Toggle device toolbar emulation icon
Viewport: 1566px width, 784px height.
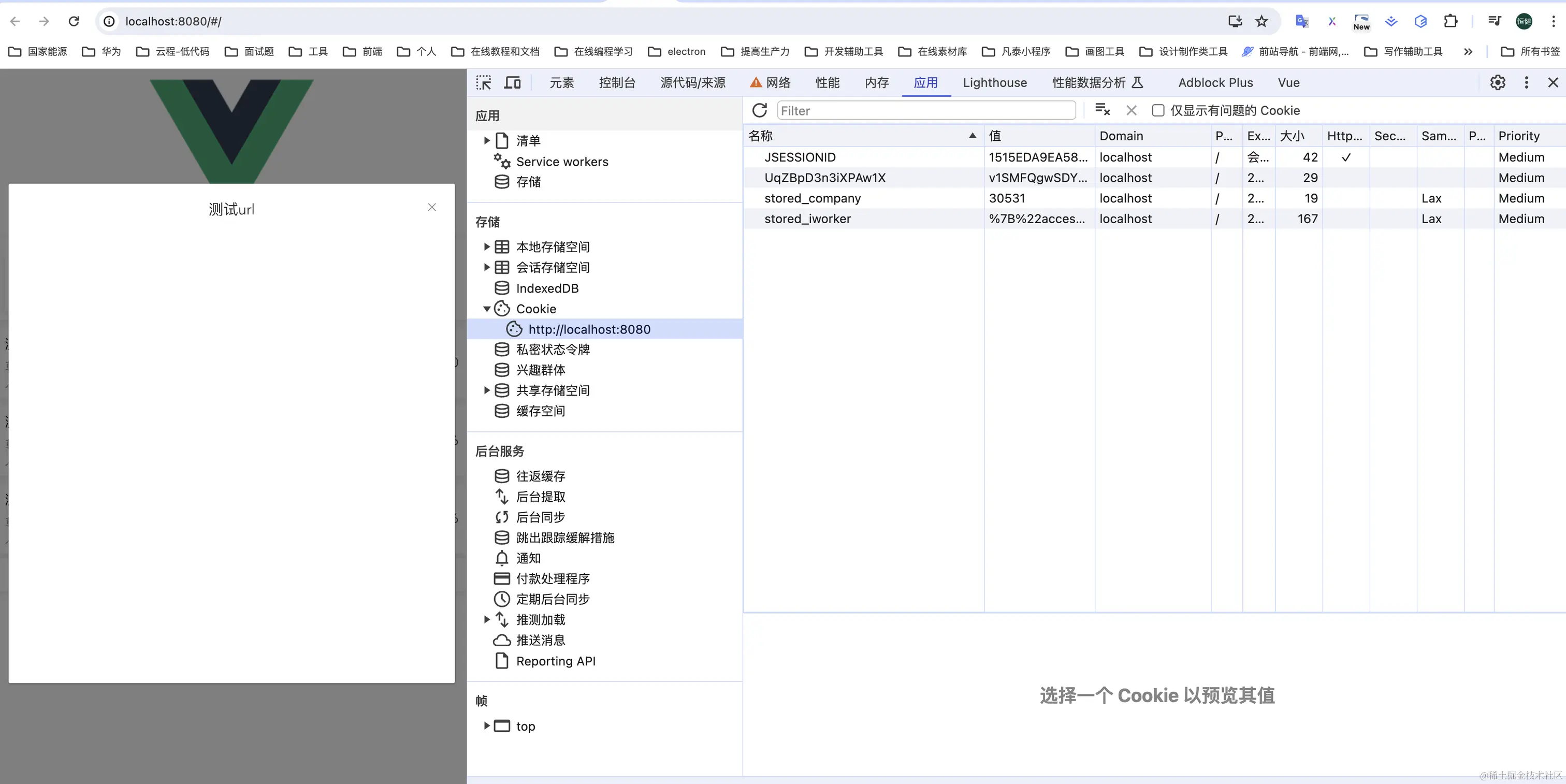513,83
